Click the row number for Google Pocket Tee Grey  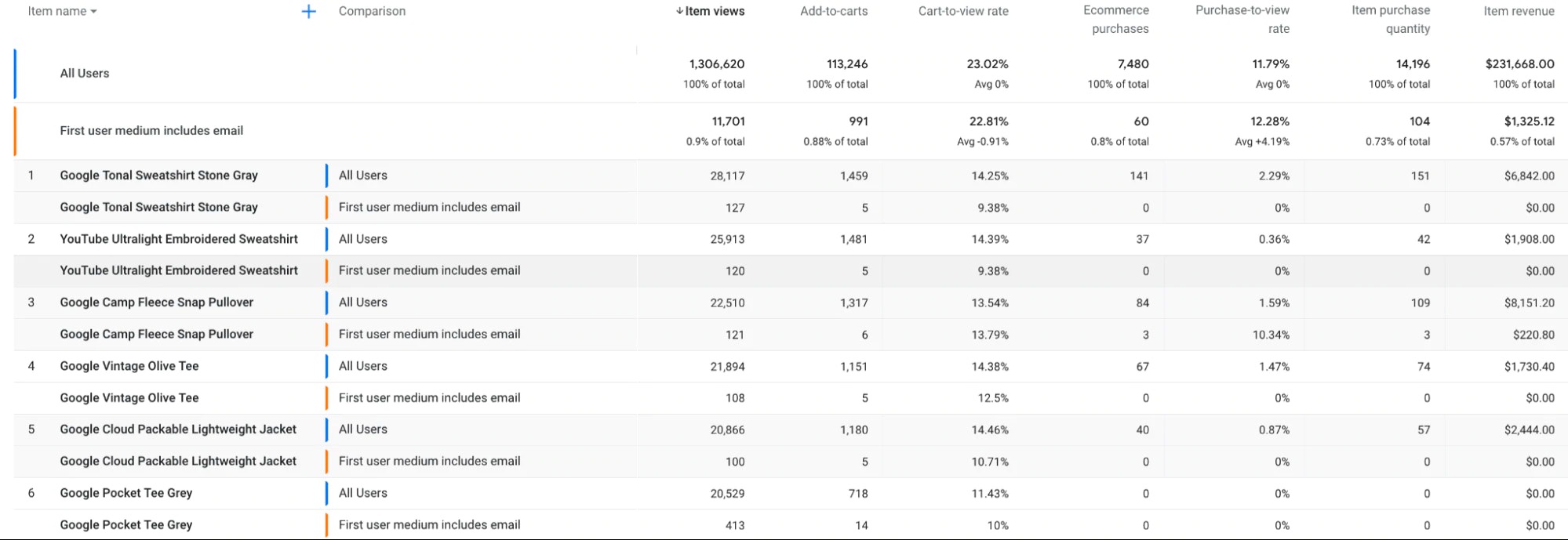click(x=31, y=492)
